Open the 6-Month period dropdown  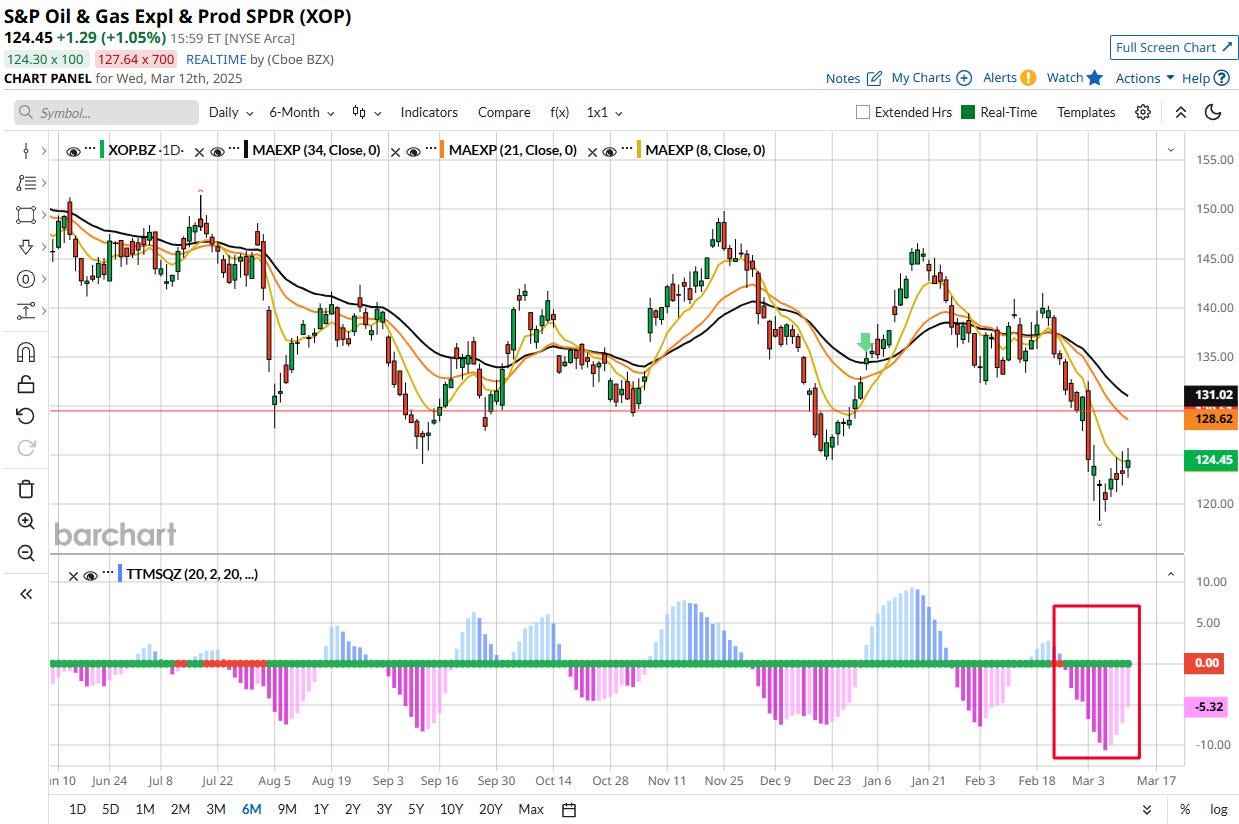tap(301, 112)
